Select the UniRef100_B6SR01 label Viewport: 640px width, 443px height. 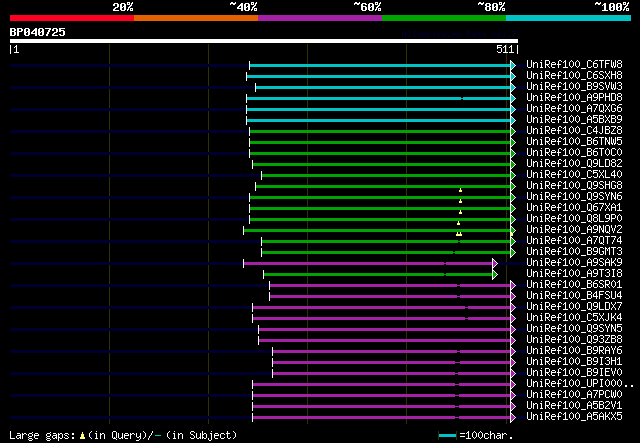(574, 285)
